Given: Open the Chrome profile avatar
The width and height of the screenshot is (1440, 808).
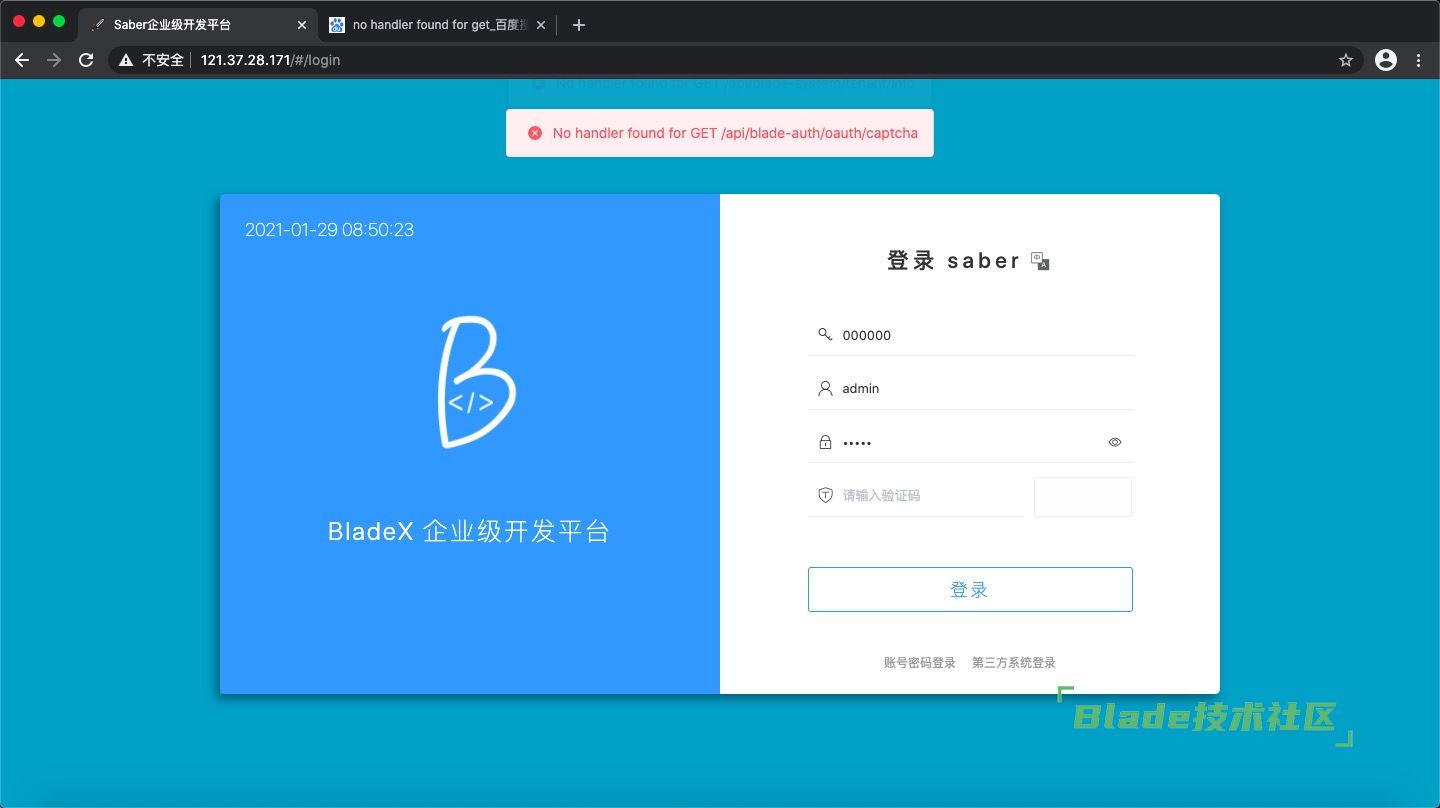Looking at the screenshot, I should point(1386,60).
